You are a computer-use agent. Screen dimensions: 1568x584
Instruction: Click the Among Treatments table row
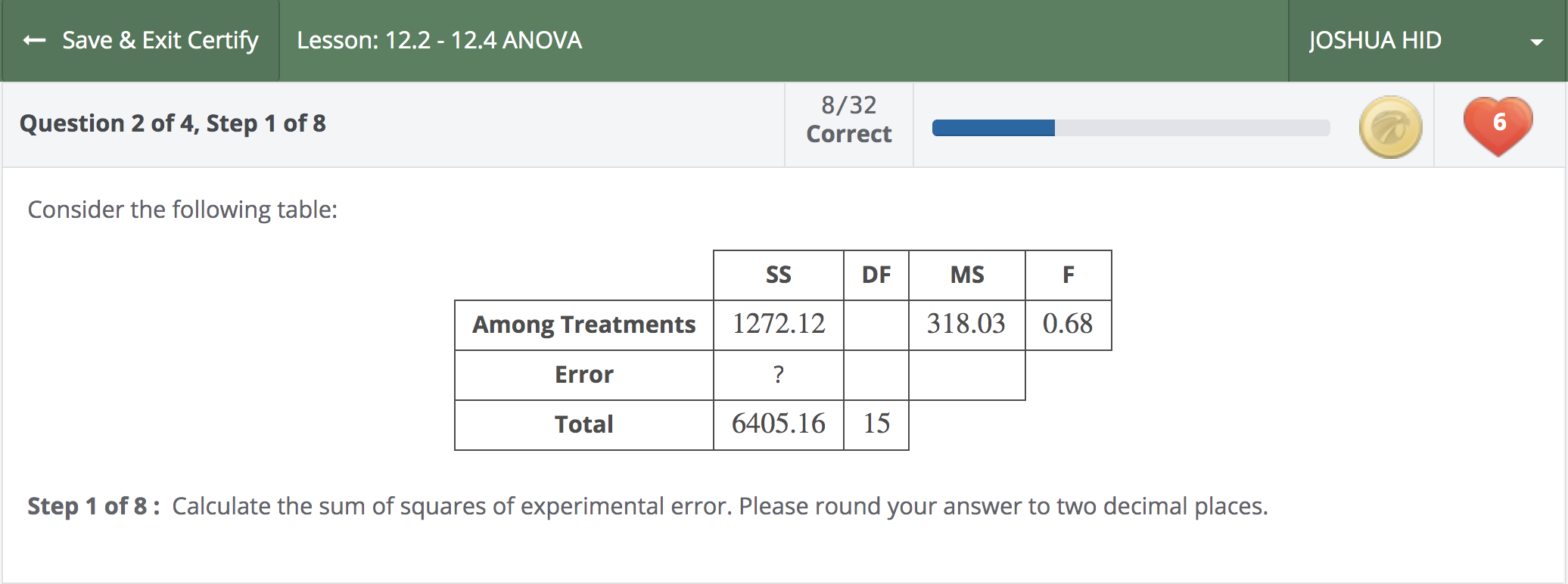pyautogui.click(x=583, y=324)
